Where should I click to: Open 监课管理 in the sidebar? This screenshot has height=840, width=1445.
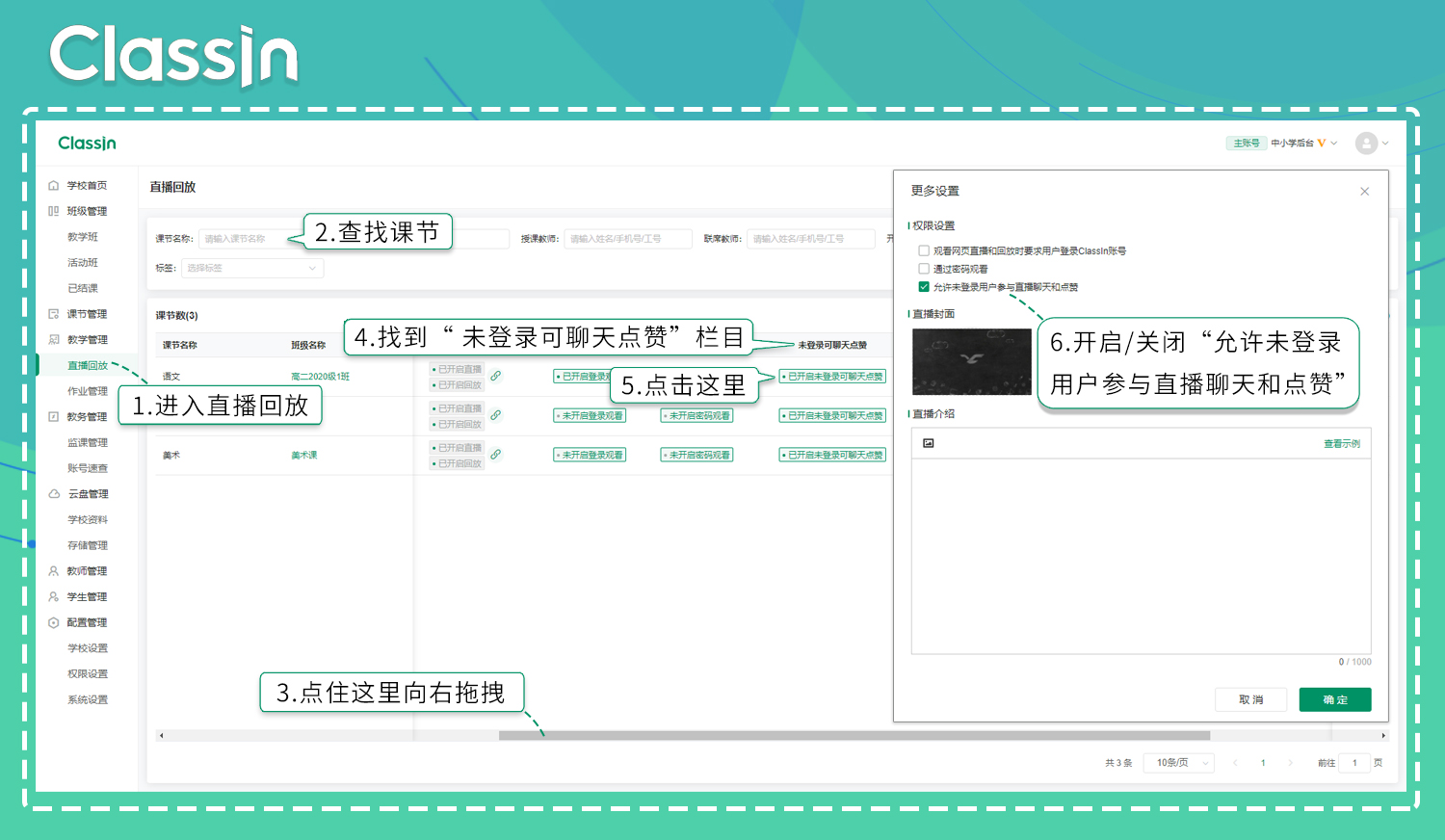pos(88,442)
